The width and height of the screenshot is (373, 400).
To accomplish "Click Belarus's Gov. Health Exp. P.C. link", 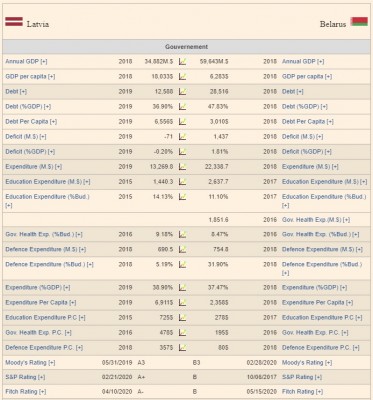I will coord(315,332).
